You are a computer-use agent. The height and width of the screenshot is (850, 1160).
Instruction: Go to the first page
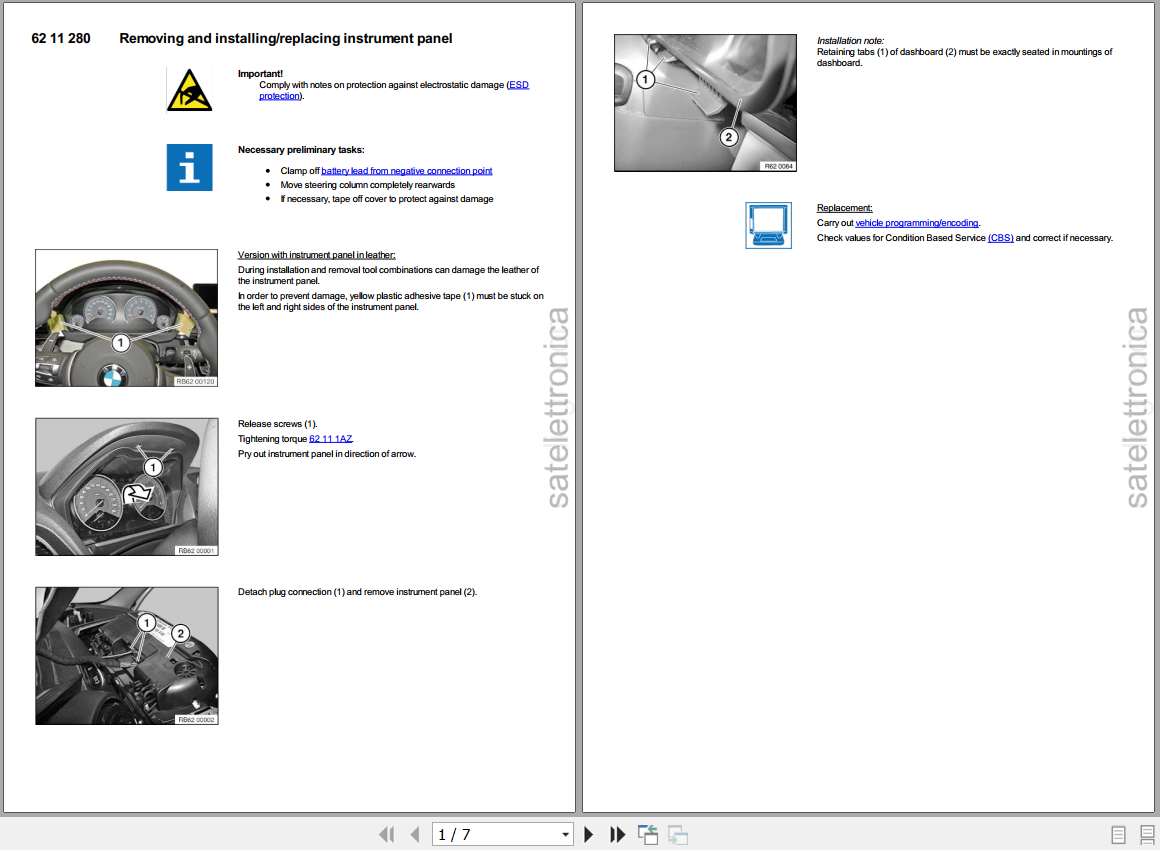pos(386,834)
